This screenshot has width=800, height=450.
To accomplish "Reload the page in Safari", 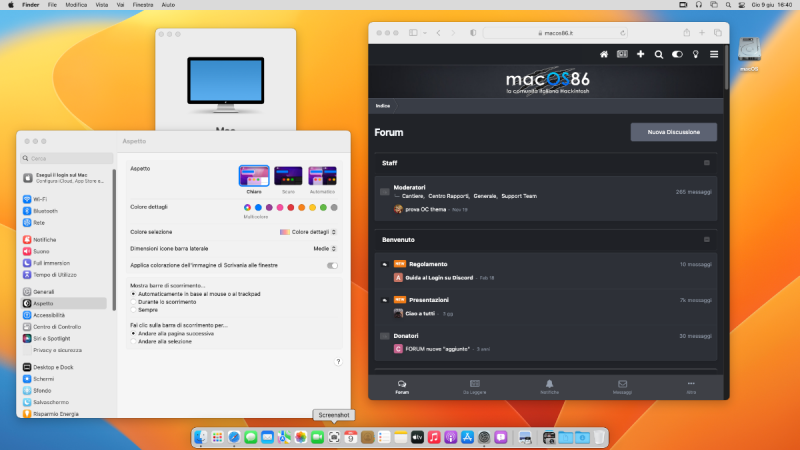I will point(622,33).
